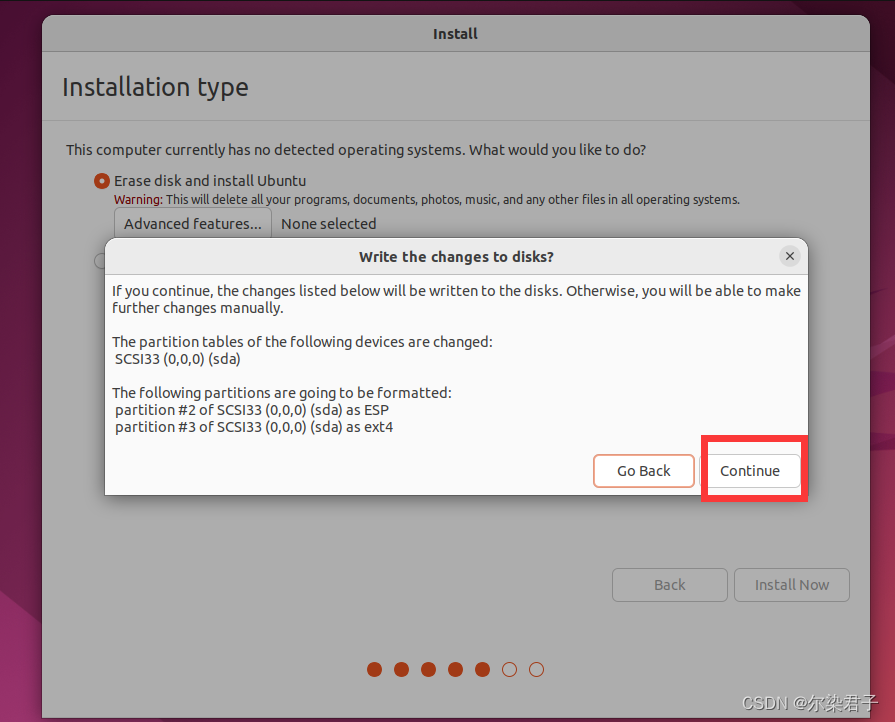The height and width of the screenshot is (722, 895).
Task: Click the Write the changes to disks? title
Action: (x=456, y=257)
